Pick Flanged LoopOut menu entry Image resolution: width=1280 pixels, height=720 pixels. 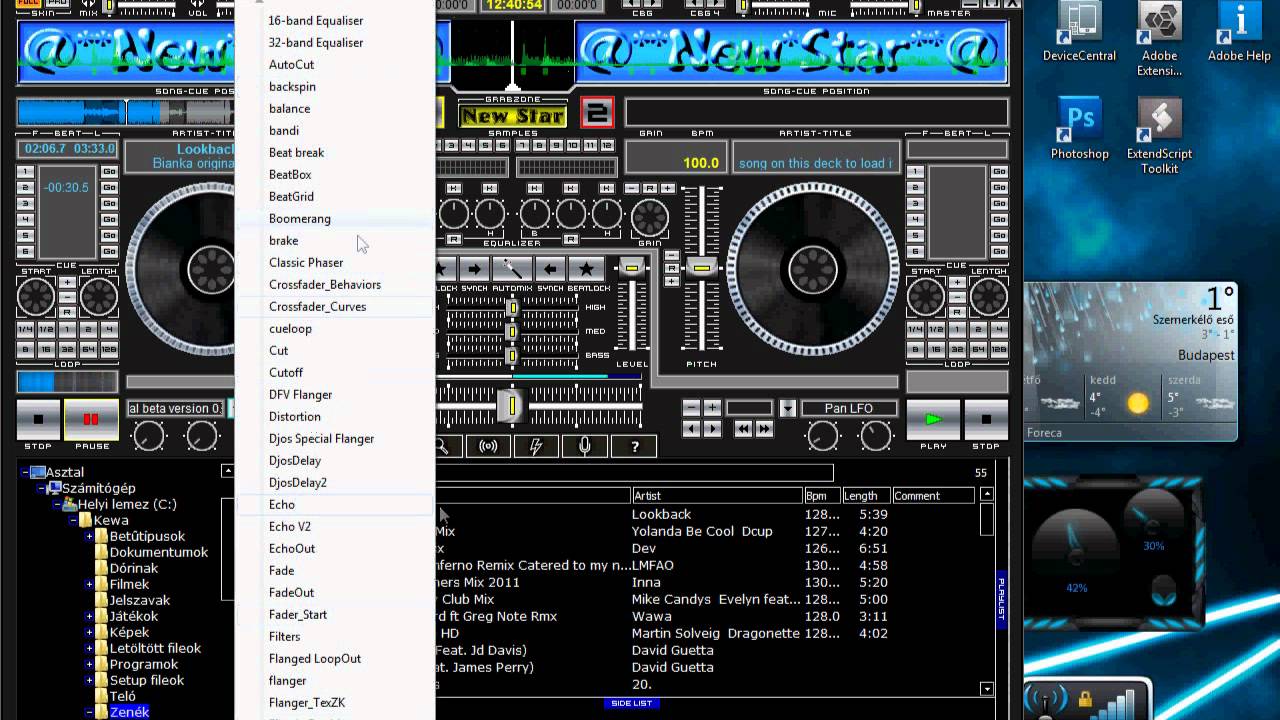pos(335,659)
